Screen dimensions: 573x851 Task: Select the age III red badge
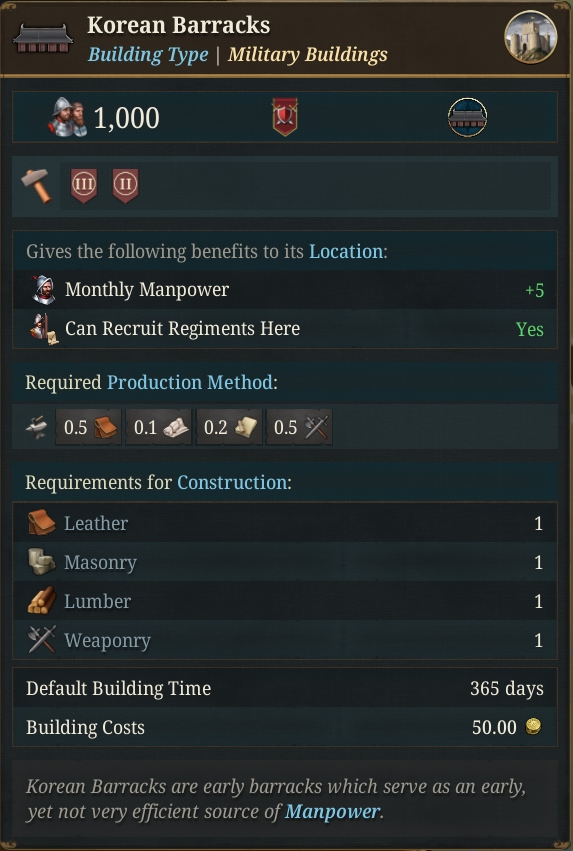(x=84, y=186)
